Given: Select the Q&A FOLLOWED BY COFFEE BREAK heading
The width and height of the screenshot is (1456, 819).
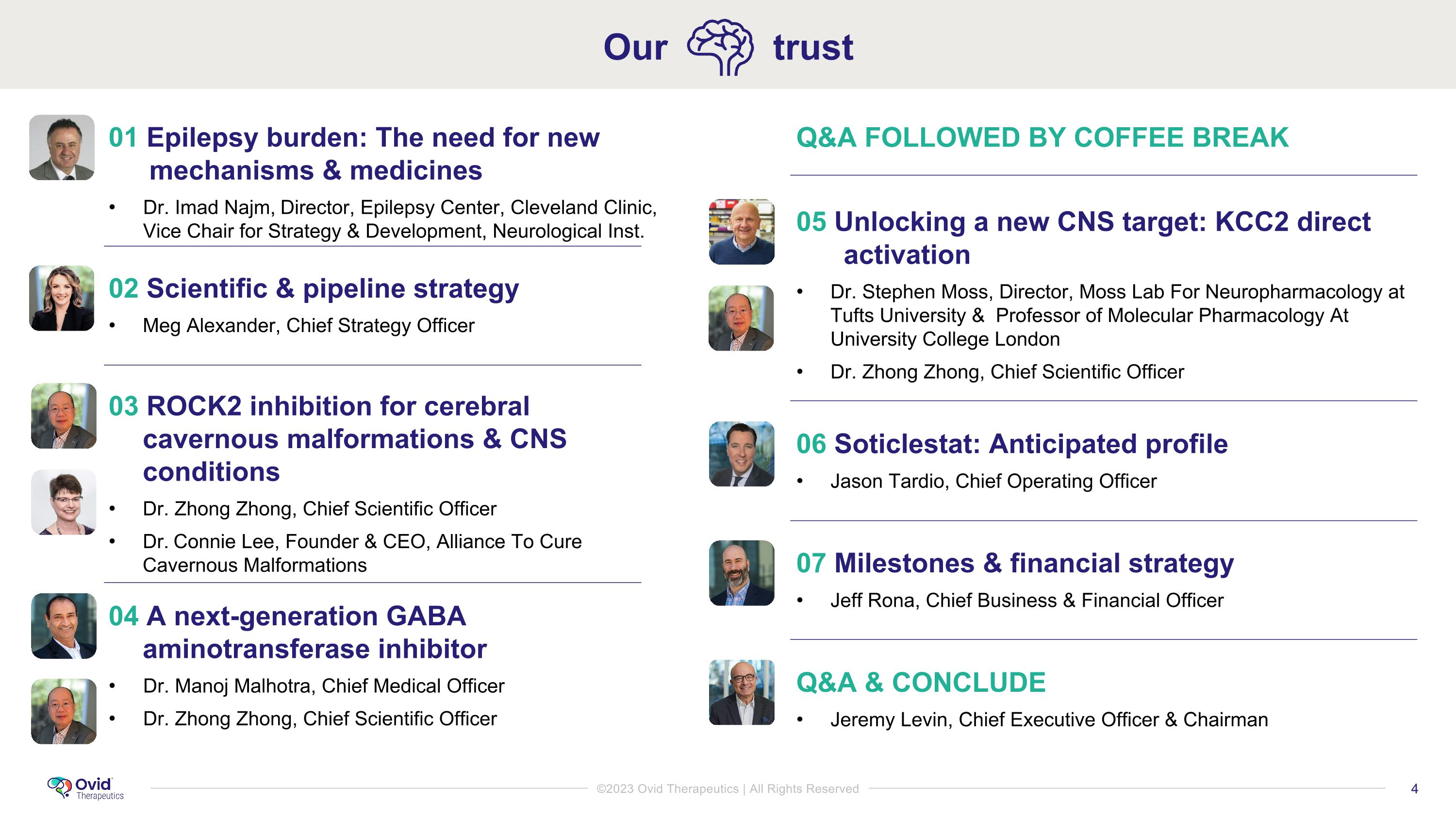Looking at the screenshot, I should pos(1042,138).
